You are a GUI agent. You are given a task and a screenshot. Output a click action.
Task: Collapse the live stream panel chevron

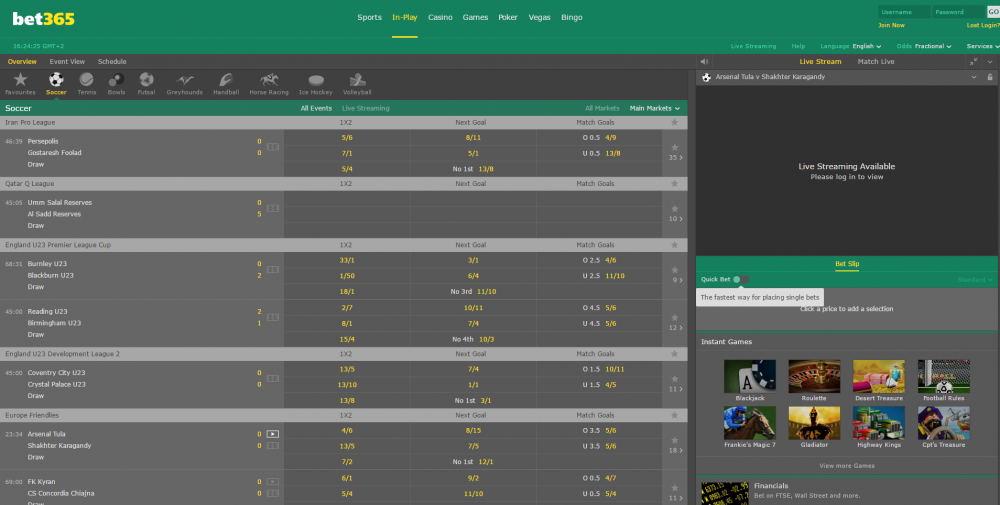pyautogui.click(x=990, y=62)
